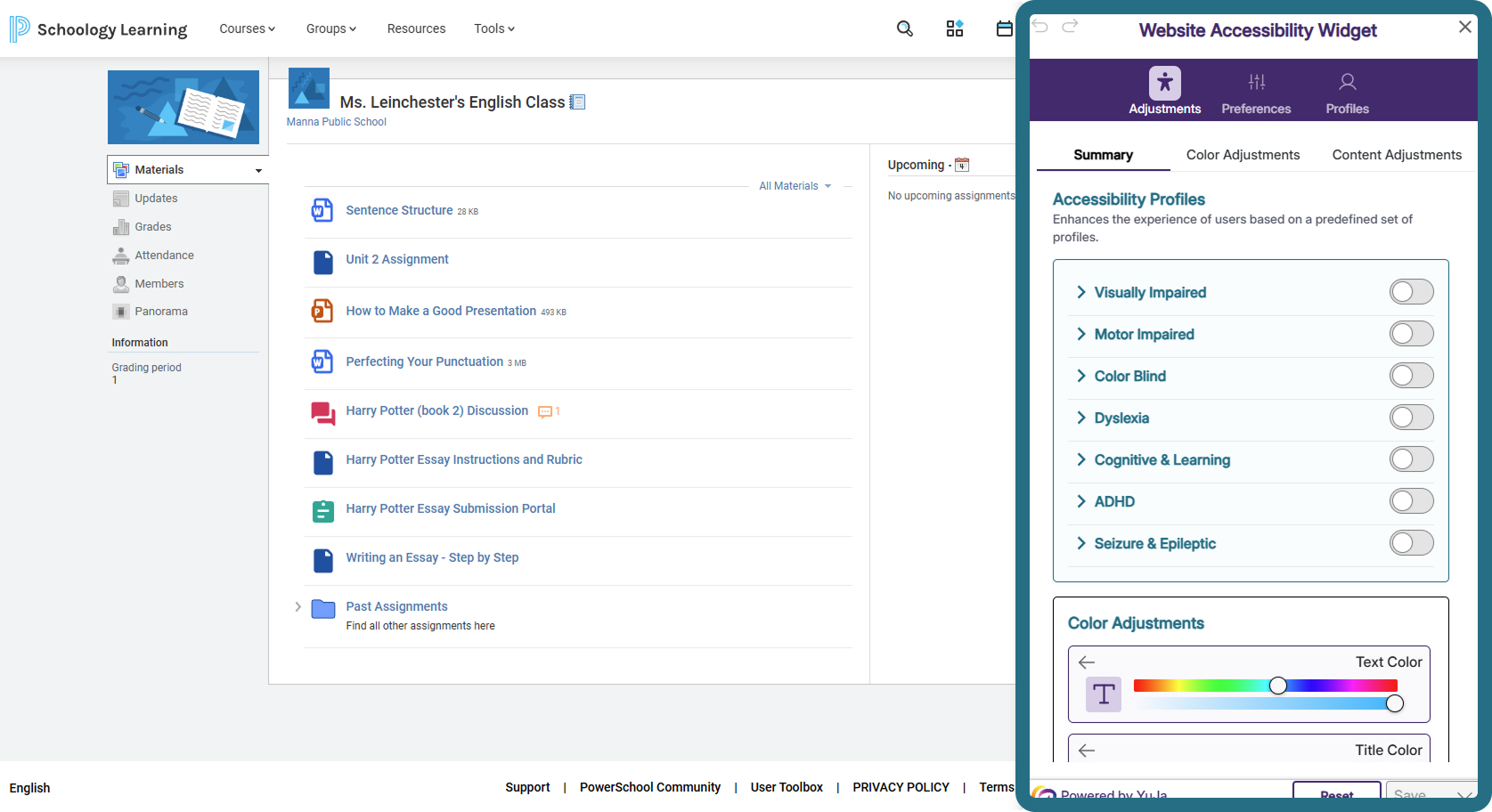The height and width of the screenshot is (812, 1492).
Task: Turn on the Color Blind toggle
Action: tap(1412, 376)
